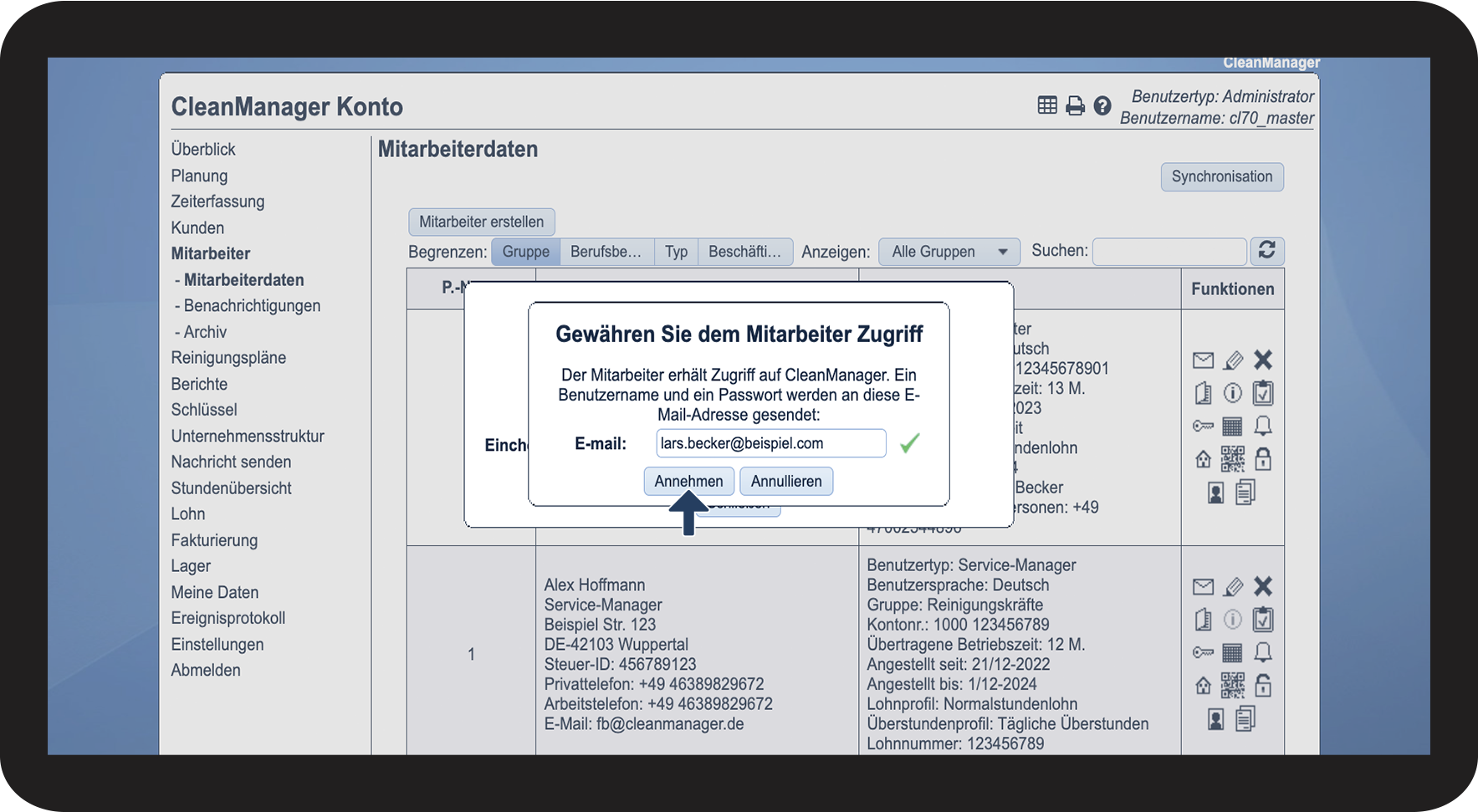Click portrait photo icon for Alex Hoffmann
The image size is (1478, 812).
[1216, 719]
